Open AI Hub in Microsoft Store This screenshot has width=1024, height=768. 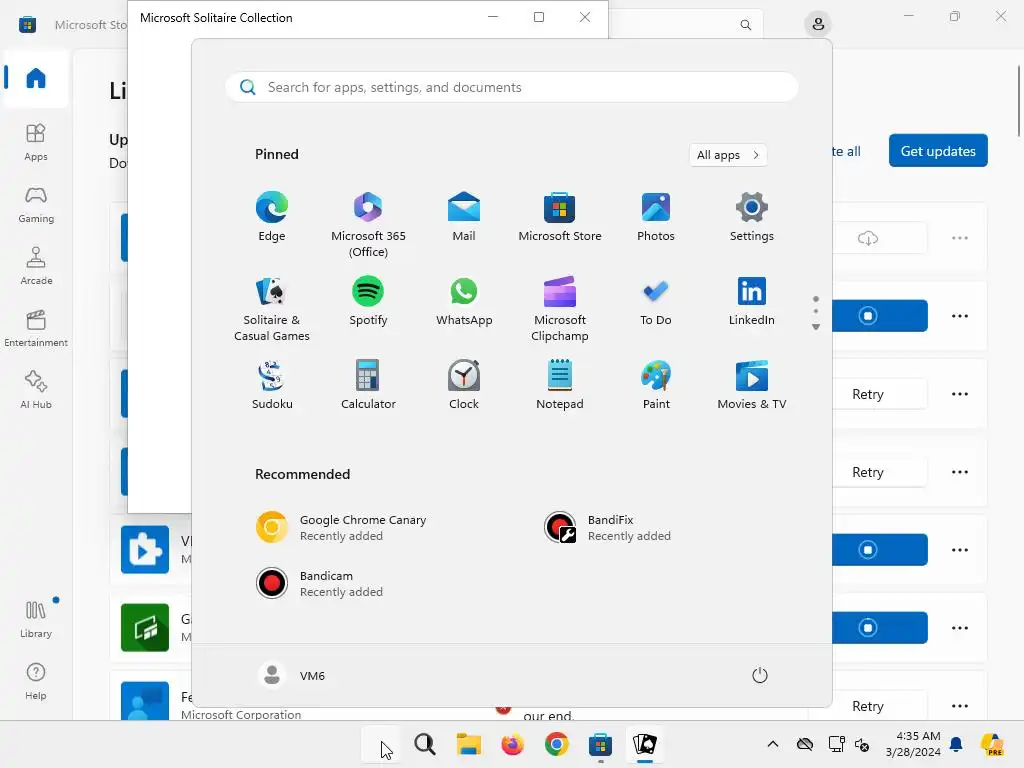pyautogui.click(x=36, y=390)
